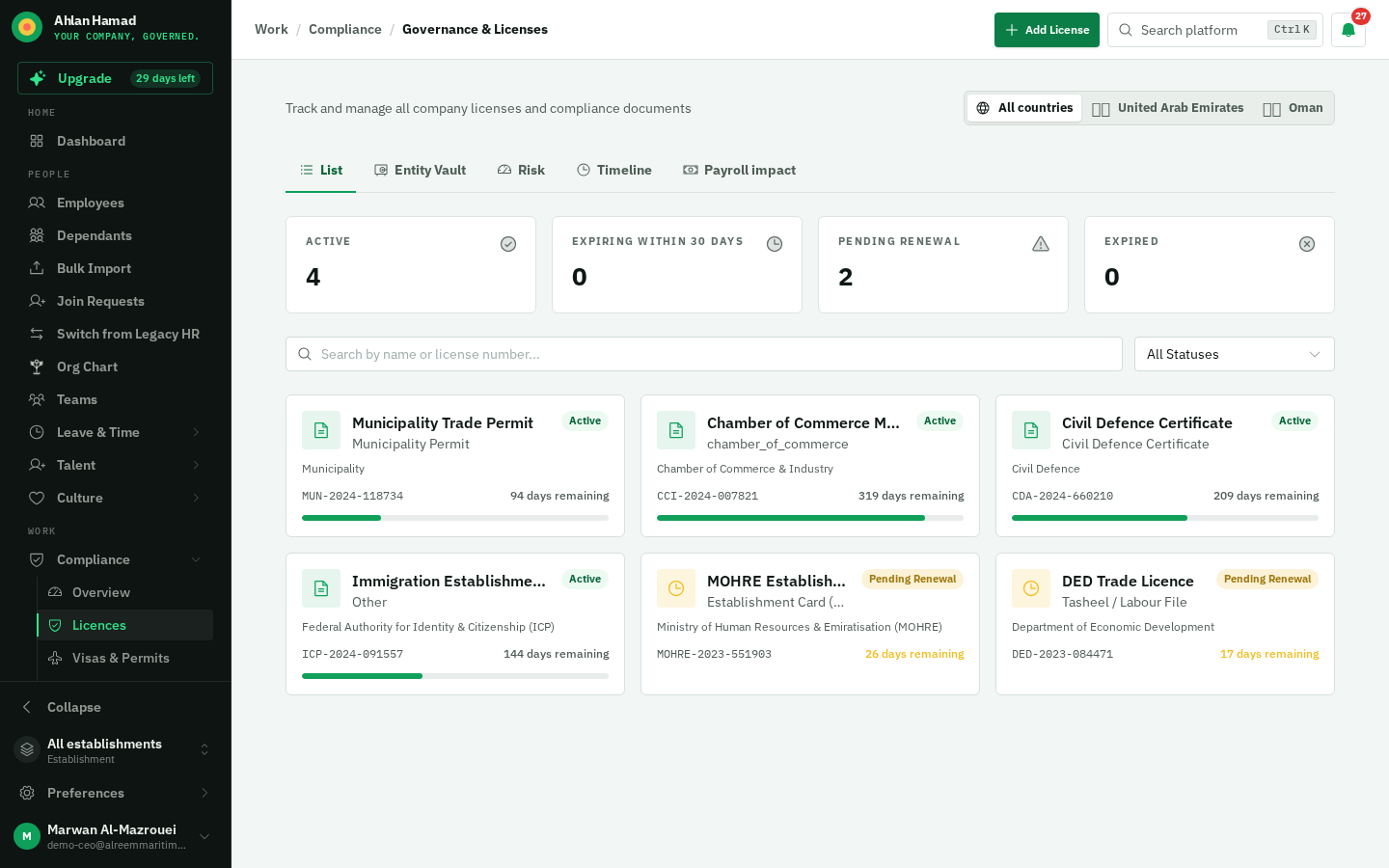The width and height of the screenshot is (1389, 868).
Task: Open the All Statuses dropdown
Action: tap(1235, 354)
